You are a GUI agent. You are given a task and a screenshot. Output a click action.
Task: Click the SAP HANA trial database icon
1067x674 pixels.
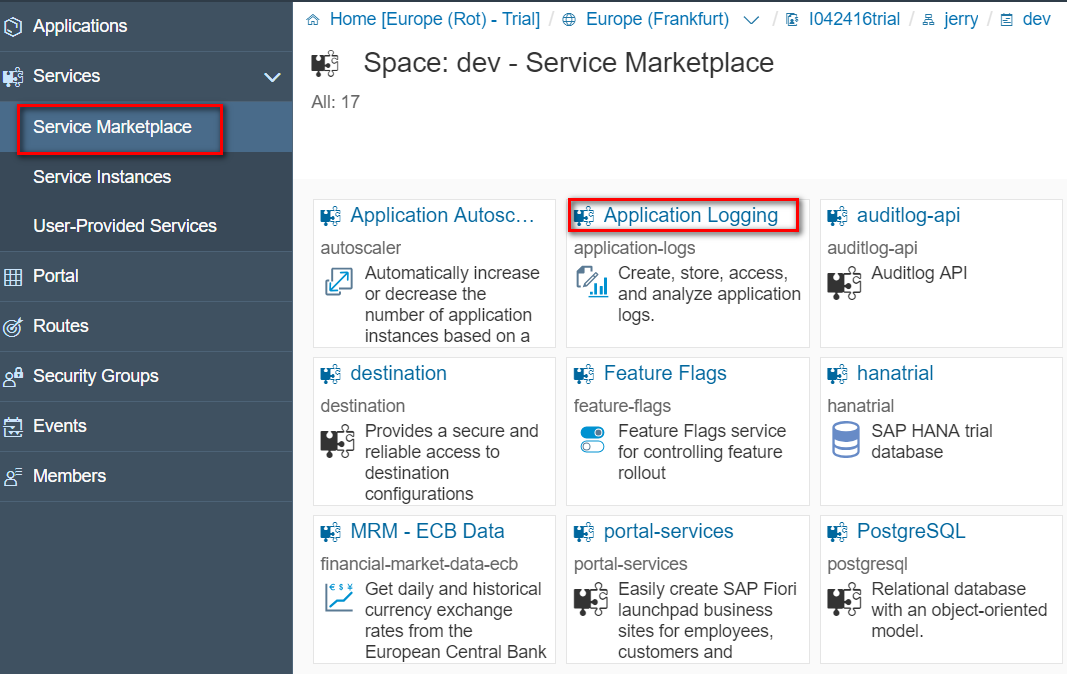point(845,440)
